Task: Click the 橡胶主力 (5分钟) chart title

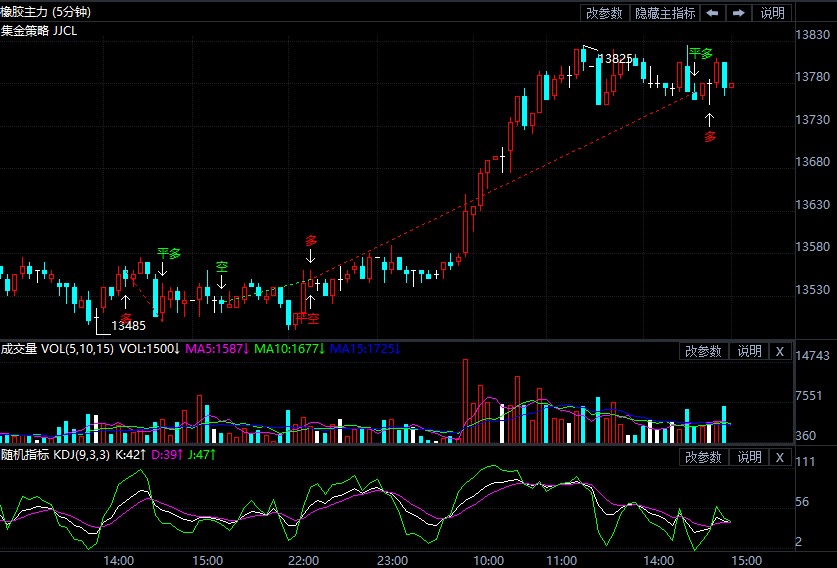Action: pyautogui.click(x=45, y=12)
